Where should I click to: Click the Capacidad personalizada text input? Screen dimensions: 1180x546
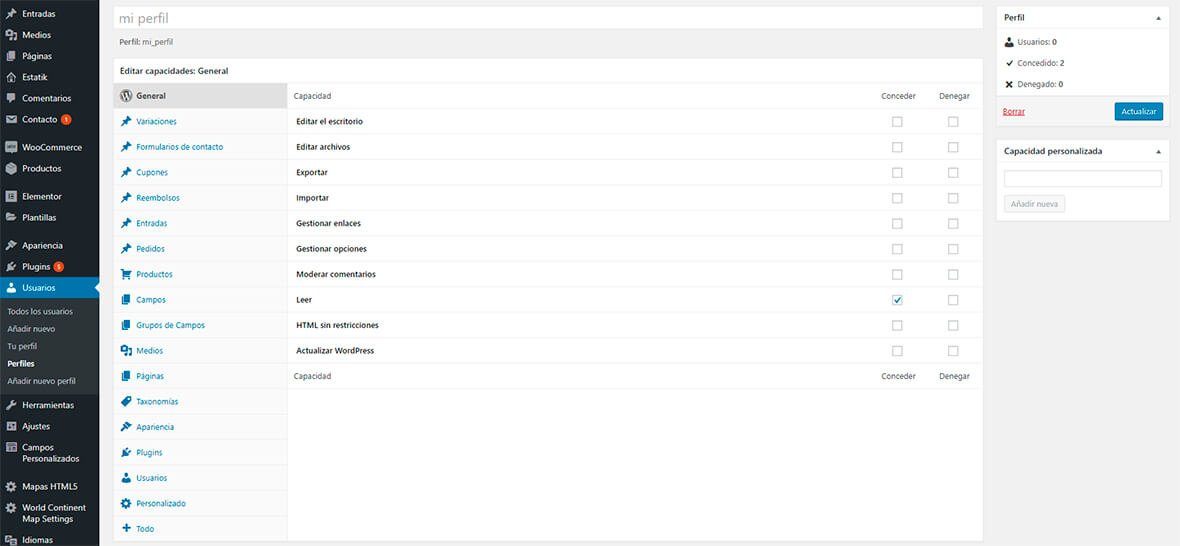coord(1083,179)
